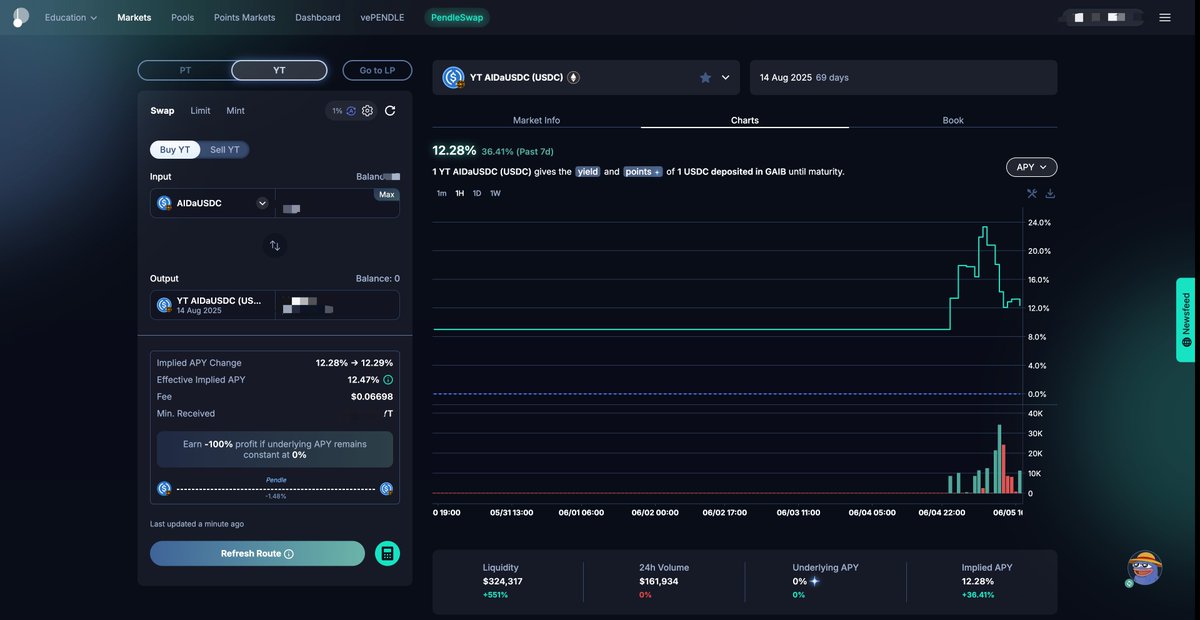Click the AIDaUSDC input token icon
This screenshot has width=1200, height=620.
click(165, 203)
